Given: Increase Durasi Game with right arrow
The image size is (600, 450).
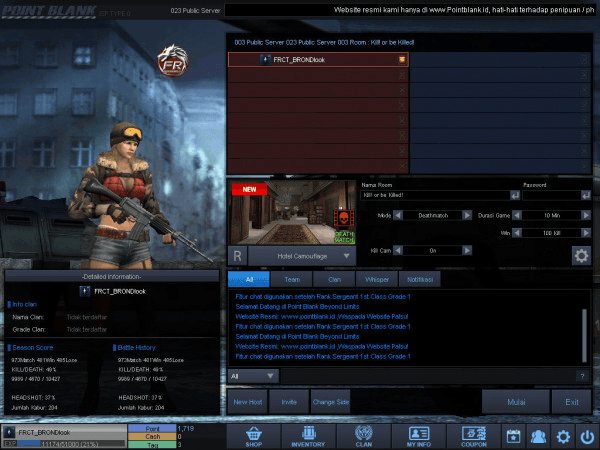Looking at the screenshot, I should pos(586,215).
